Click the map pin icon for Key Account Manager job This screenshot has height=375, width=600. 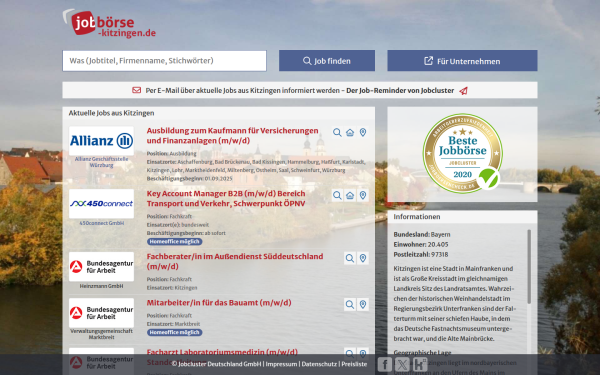tap(363, 195)
